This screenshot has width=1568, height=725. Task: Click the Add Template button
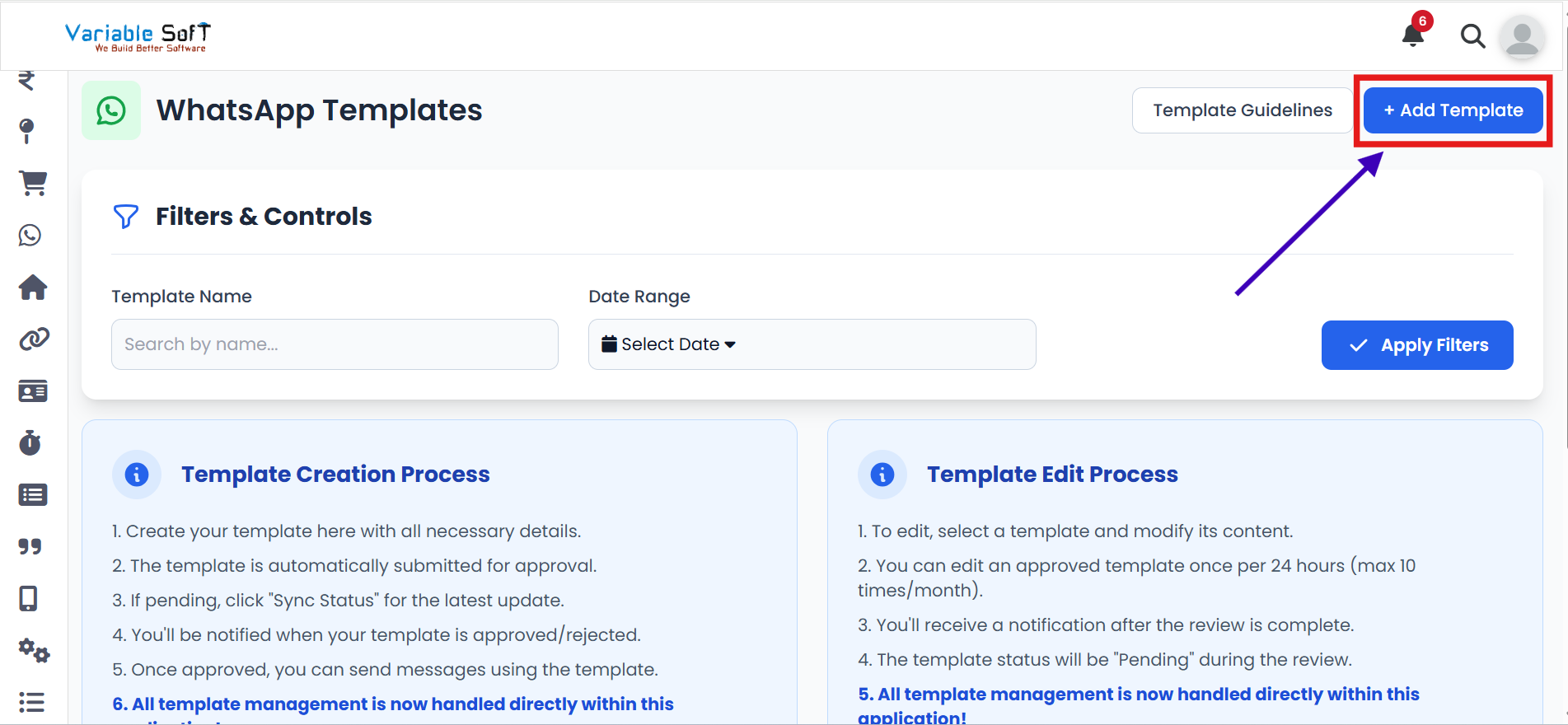click(x=1453, y=110)
